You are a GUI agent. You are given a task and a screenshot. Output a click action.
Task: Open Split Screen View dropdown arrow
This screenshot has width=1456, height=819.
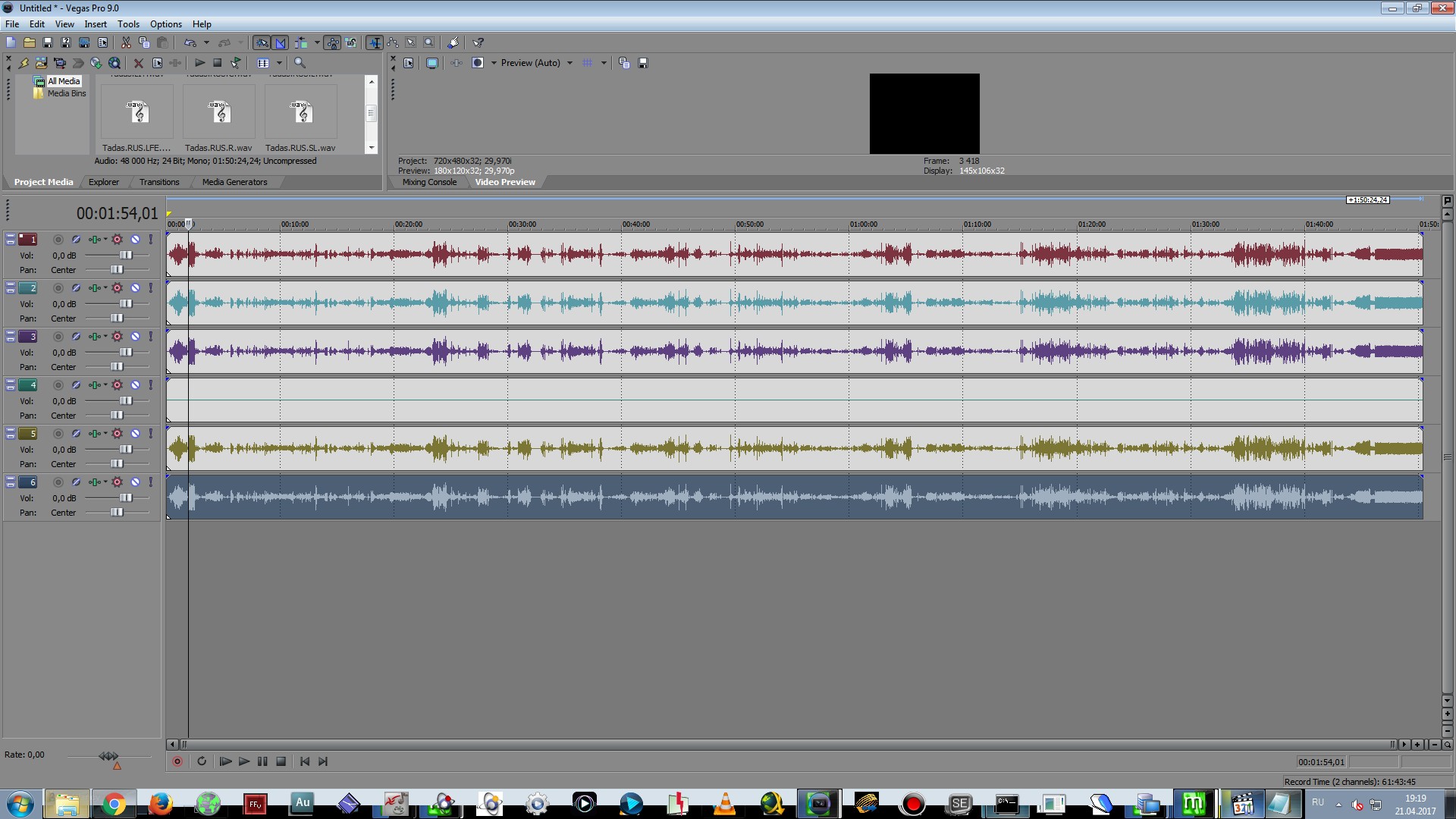[x=493, y=63]
